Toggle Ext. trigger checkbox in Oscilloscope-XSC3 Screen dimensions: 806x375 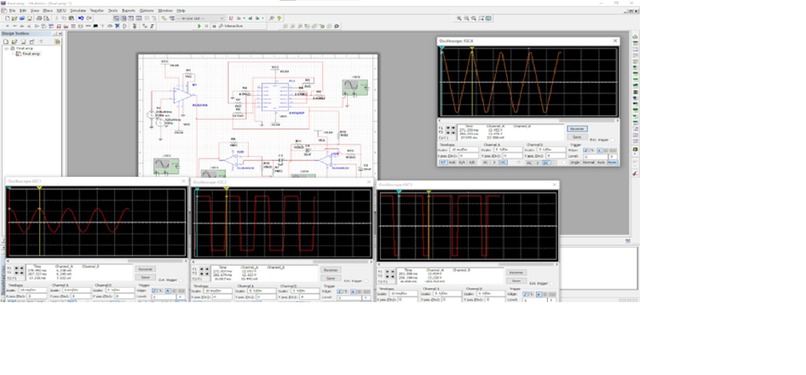pos(552,284)
